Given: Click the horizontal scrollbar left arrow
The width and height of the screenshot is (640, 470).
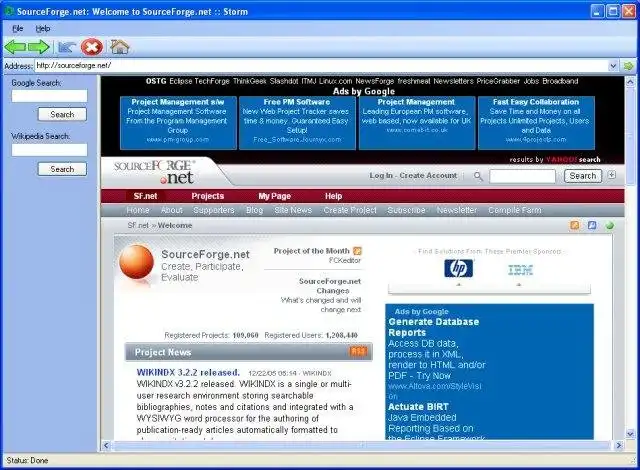Looking at the screenshot, I should point(107,445).
